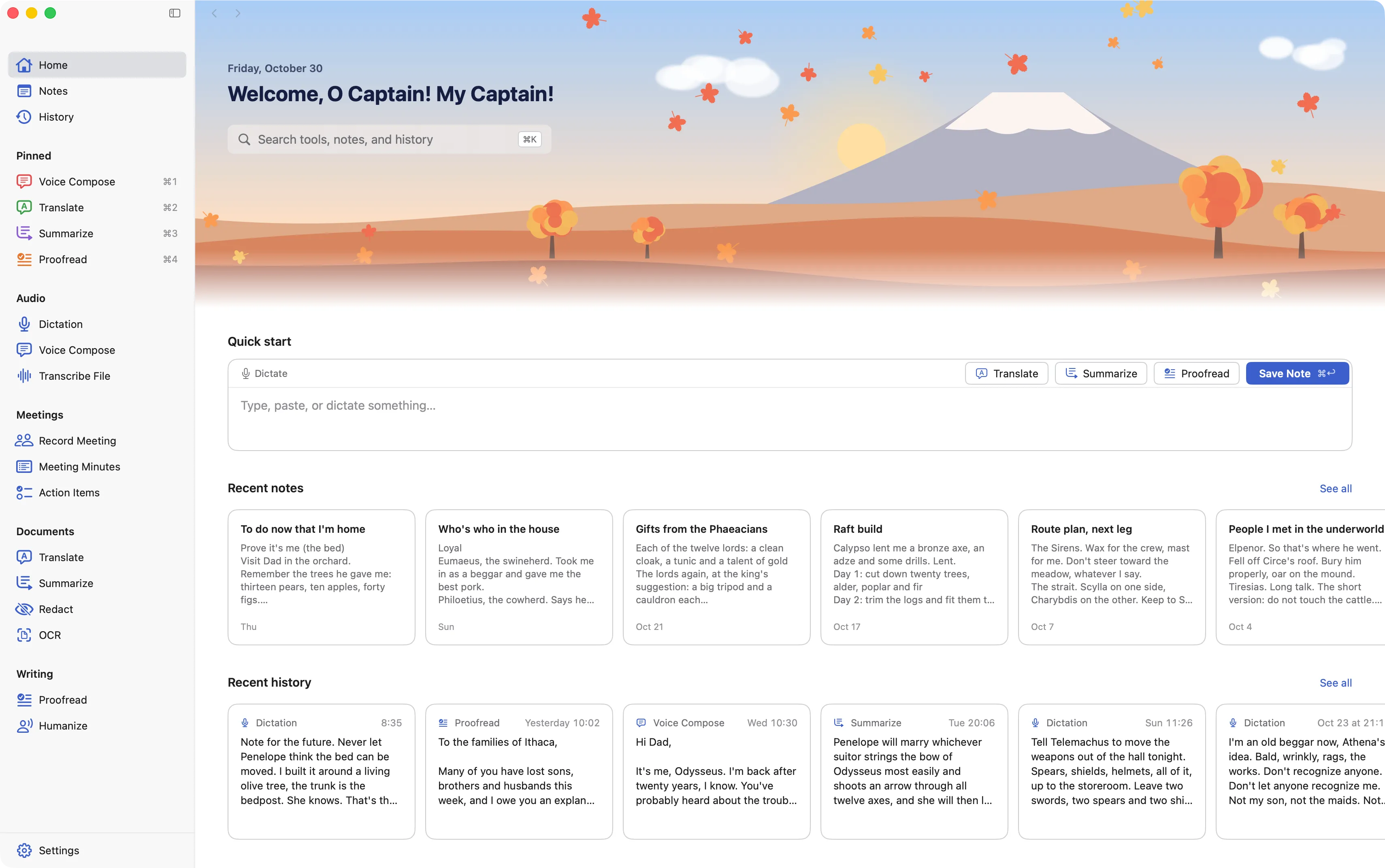The width and height of the screenshot is (1385, 868).
Task: Go back with the navigation arrow
Action: [214, 13]
